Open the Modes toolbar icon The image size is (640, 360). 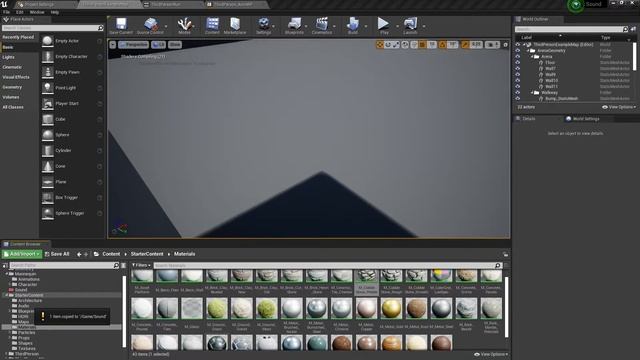tap(184, 26)
